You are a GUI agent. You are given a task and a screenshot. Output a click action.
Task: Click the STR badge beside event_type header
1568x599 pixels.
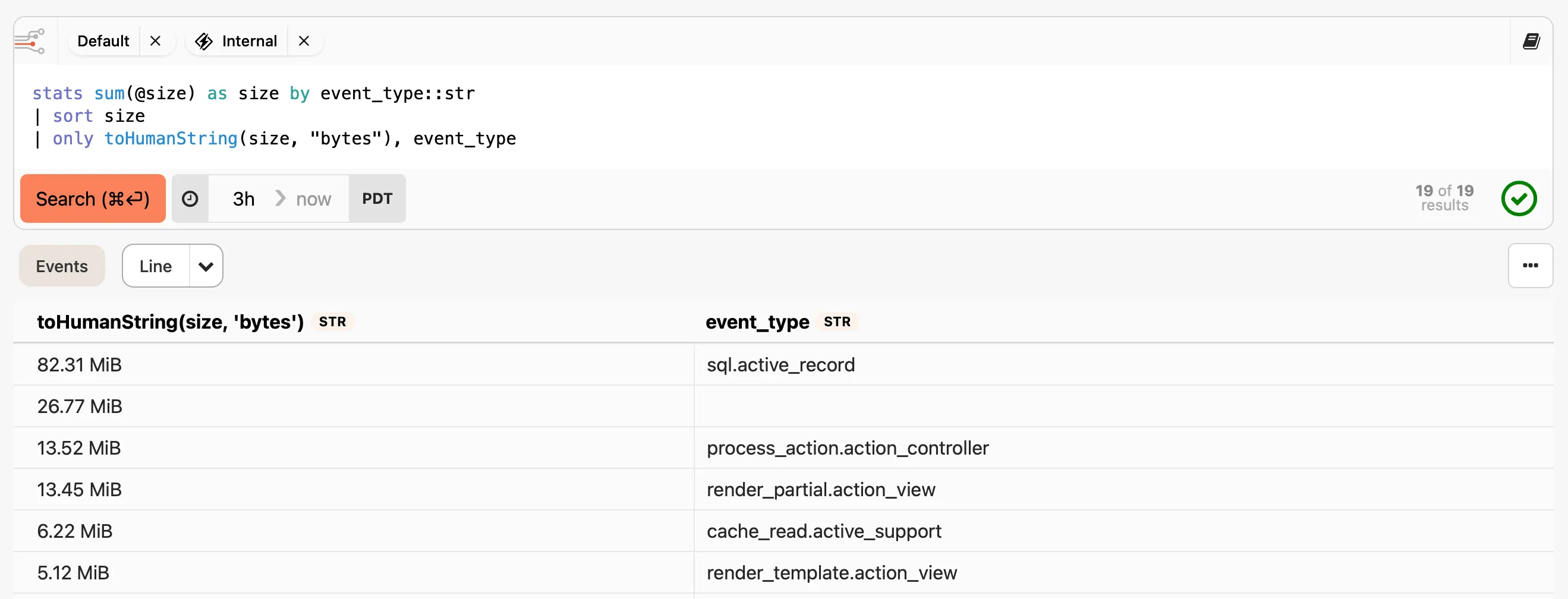837,323
